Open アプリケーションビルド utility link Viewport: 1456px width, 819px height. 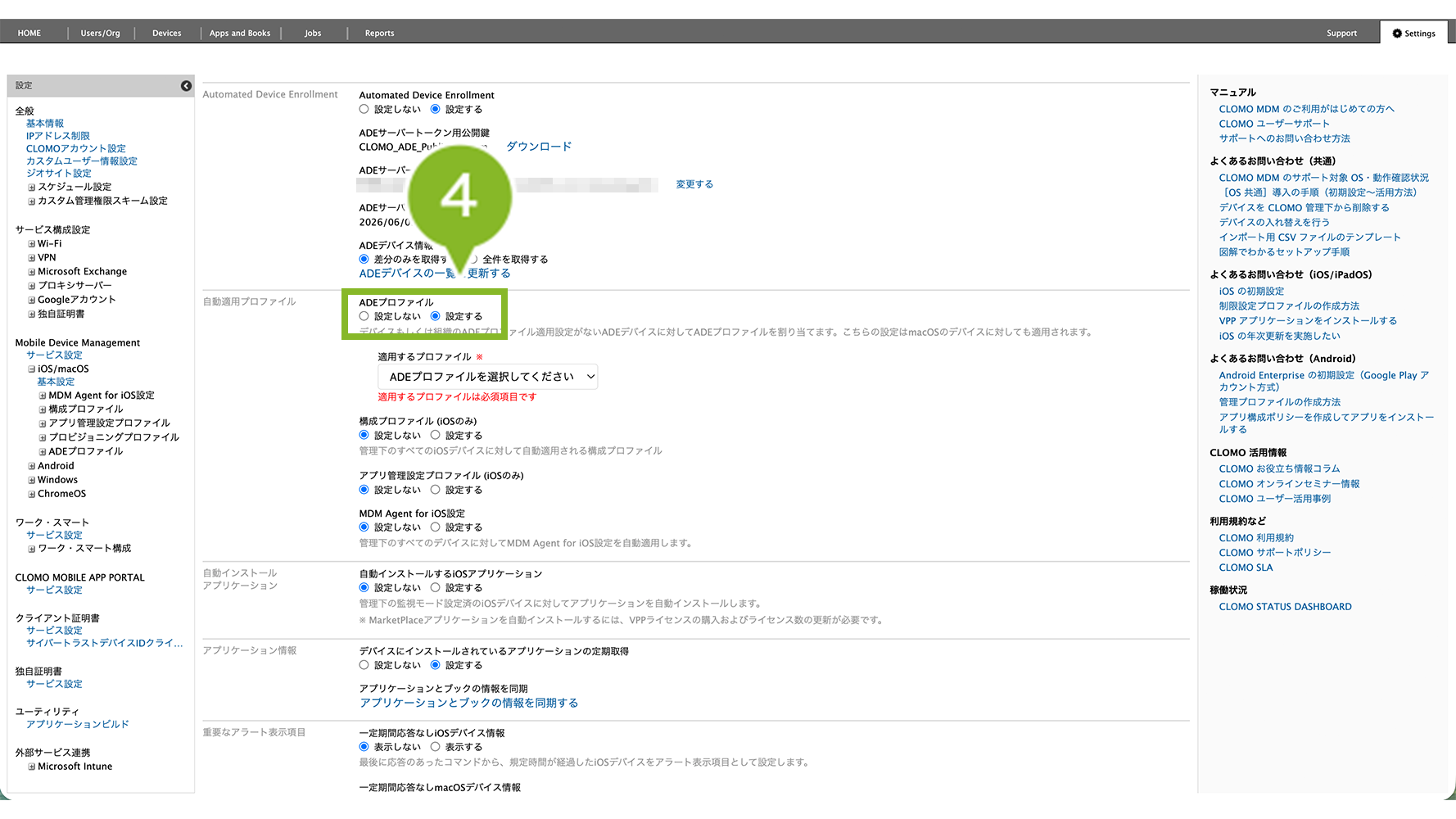coord(78,724)
